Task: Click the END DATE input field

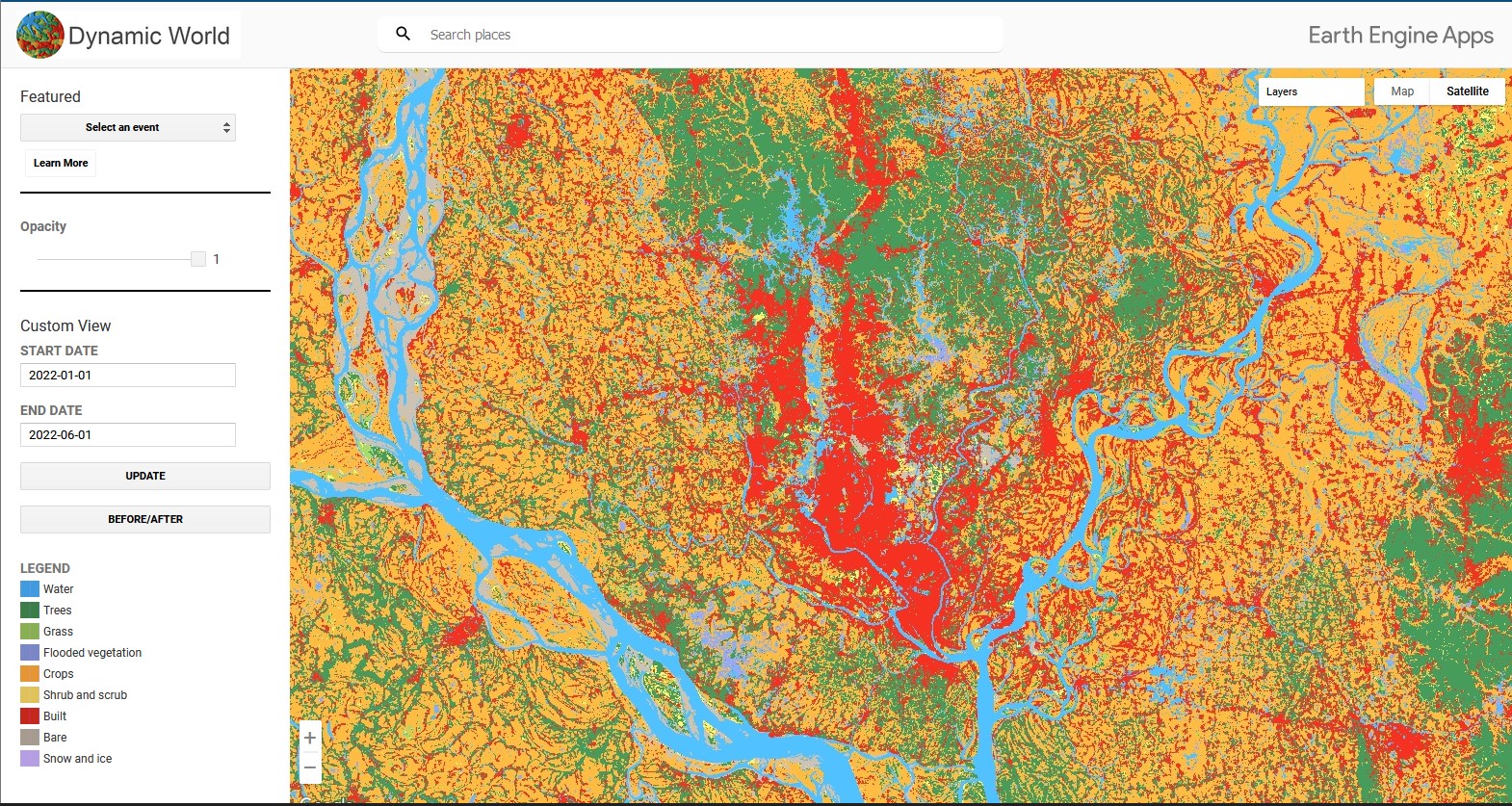Action: pyautogui.click(x=128, y=435)
